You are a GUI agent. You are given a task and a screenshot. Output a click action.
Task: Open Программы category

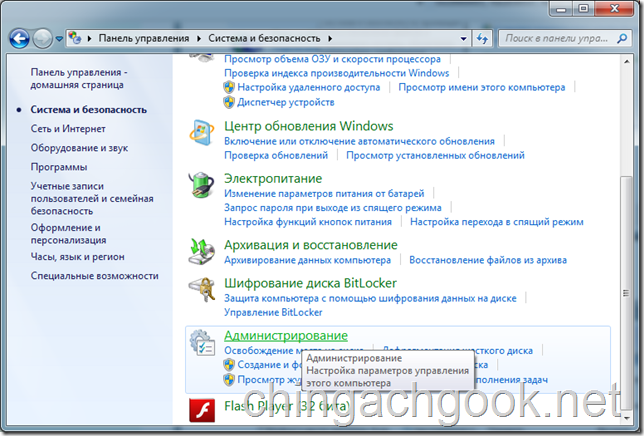click(59, 167)
